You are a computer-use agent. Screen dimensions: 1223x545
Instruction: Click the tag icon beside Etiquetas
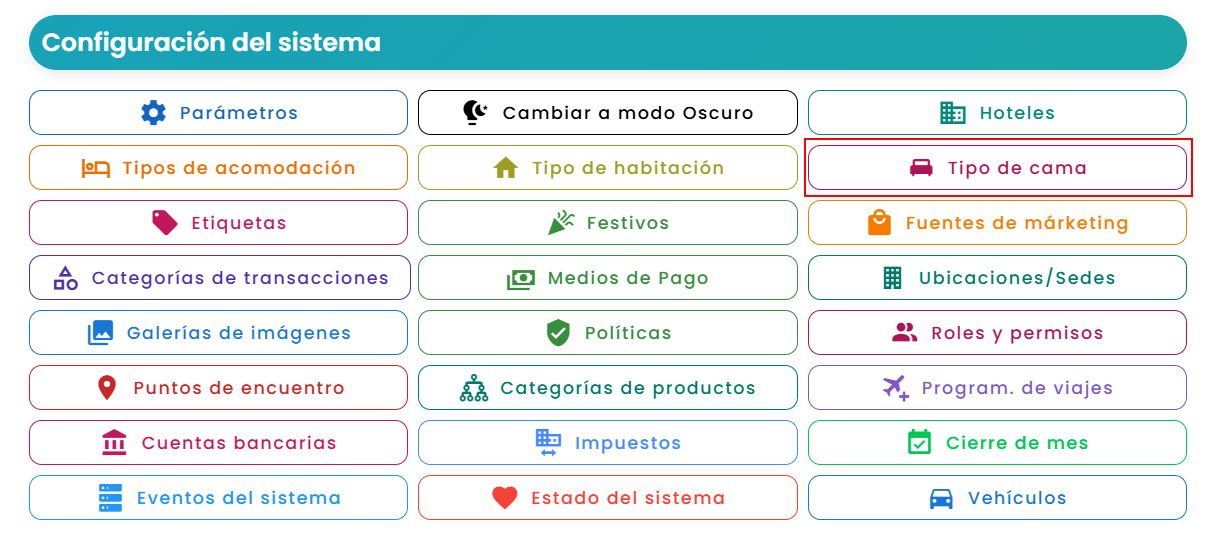tap(165, 223)
